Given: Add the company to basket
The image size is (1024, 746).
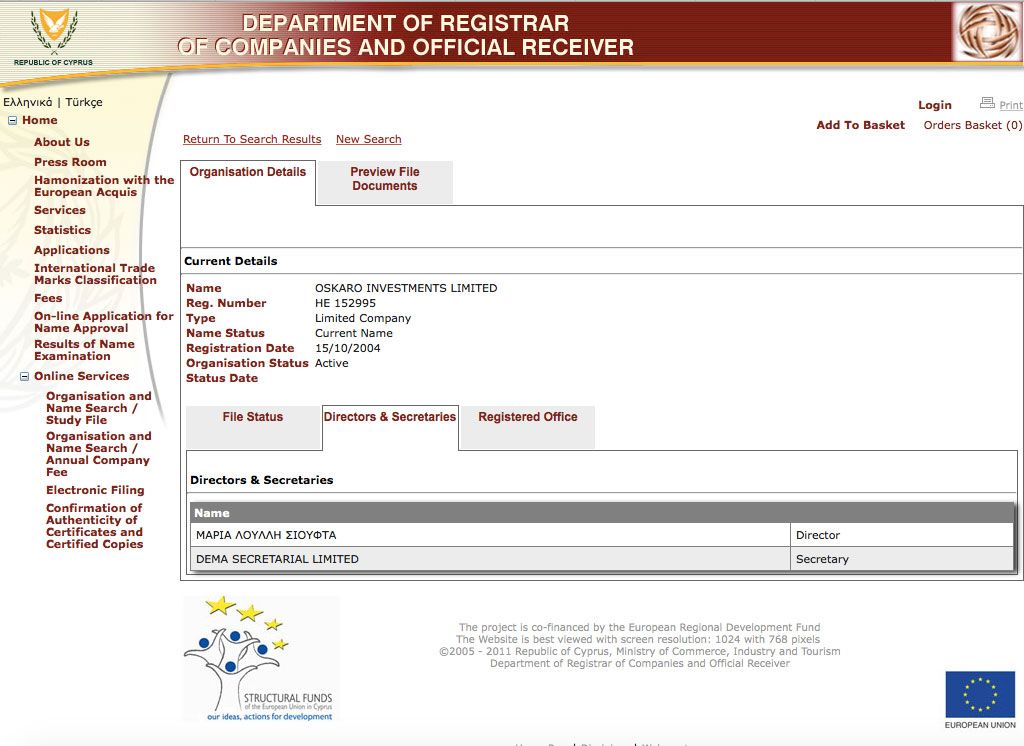Looking at the screenshot, I should 860,126.
